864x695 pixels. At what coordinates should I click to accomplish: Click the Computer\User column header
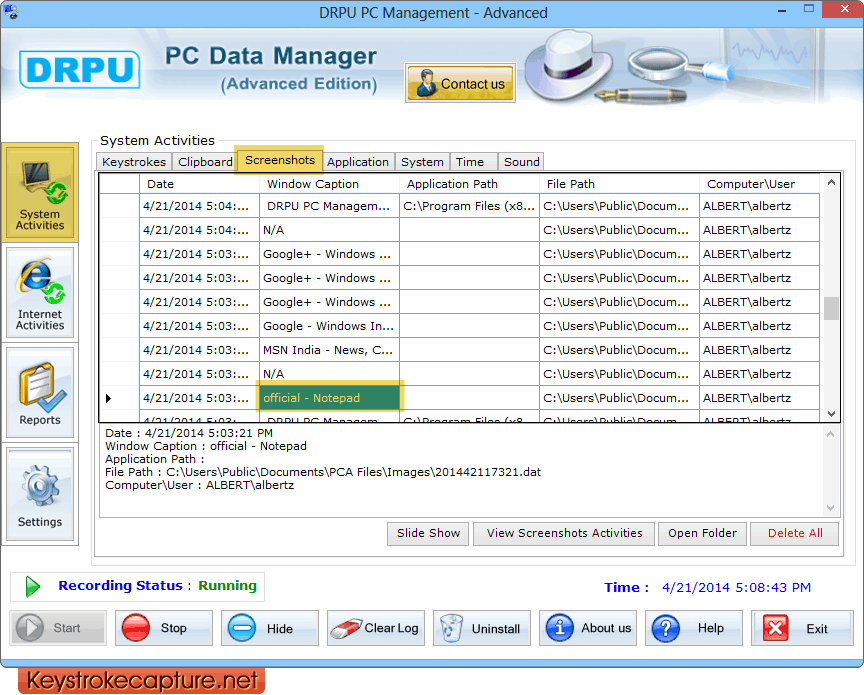point(759,184)
